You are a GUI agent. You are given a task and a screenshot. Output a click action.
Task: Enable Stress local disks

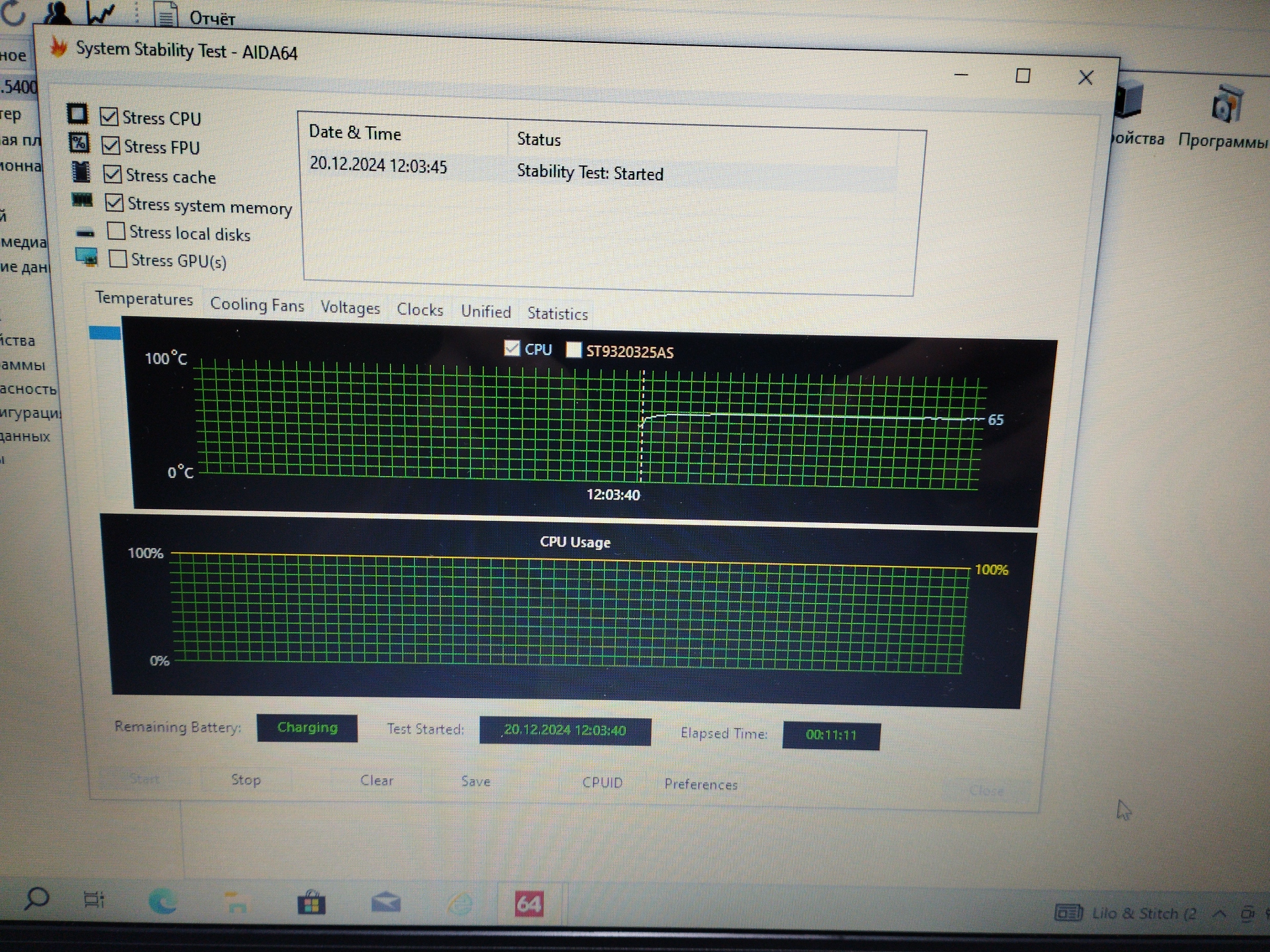(x=116, y=231)
